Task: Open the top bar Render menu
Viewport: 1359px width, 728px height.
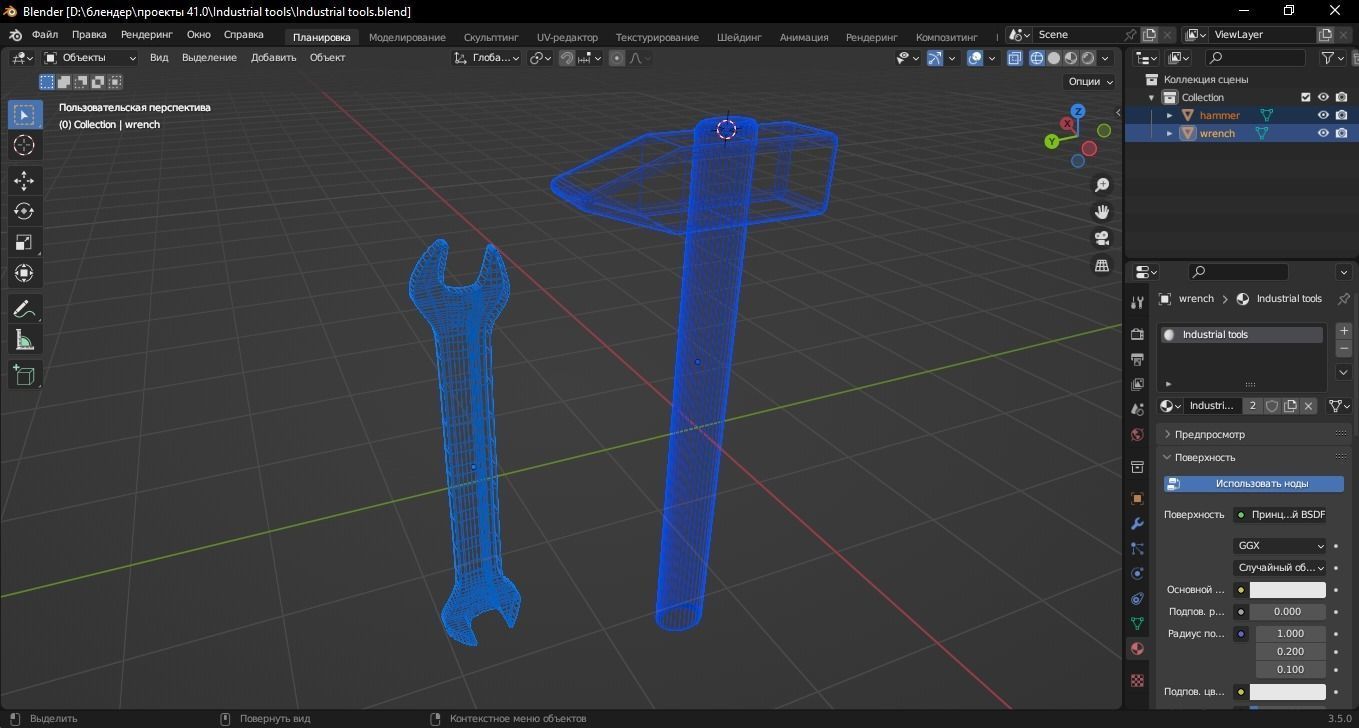Action: pyautogui.click(x=147, y=35)
